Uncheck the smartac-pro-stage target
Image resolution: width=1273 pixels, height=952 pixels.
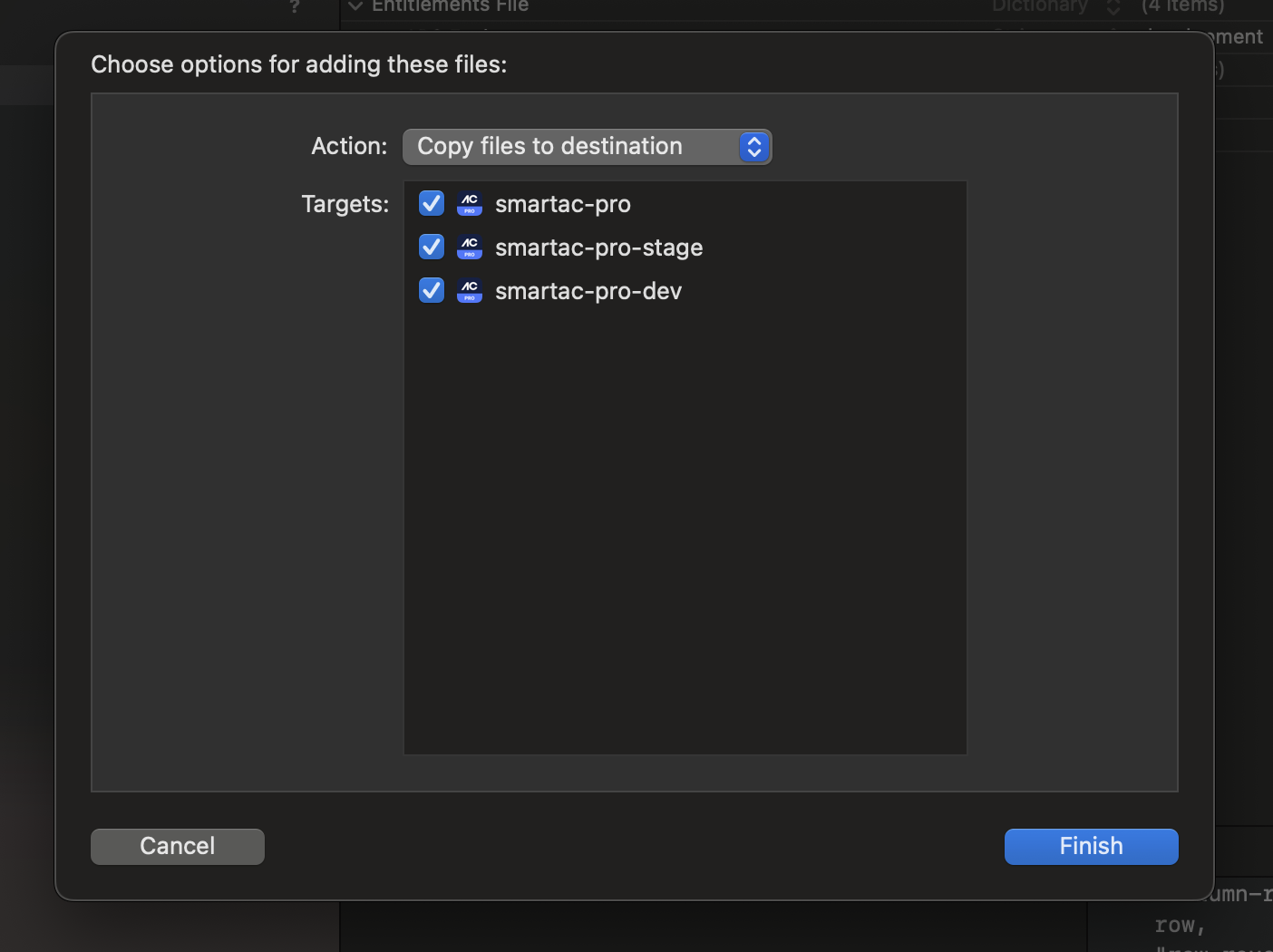[431, 247]
